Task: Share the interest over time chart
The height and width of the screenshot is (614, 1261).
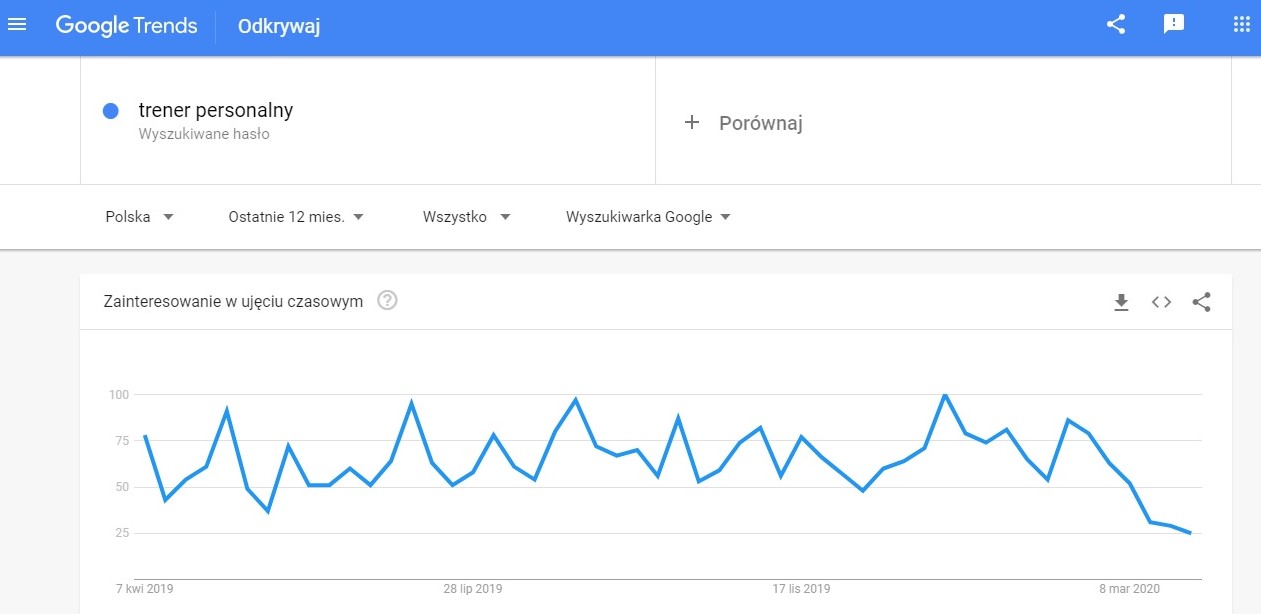Action: [1202, 302]
